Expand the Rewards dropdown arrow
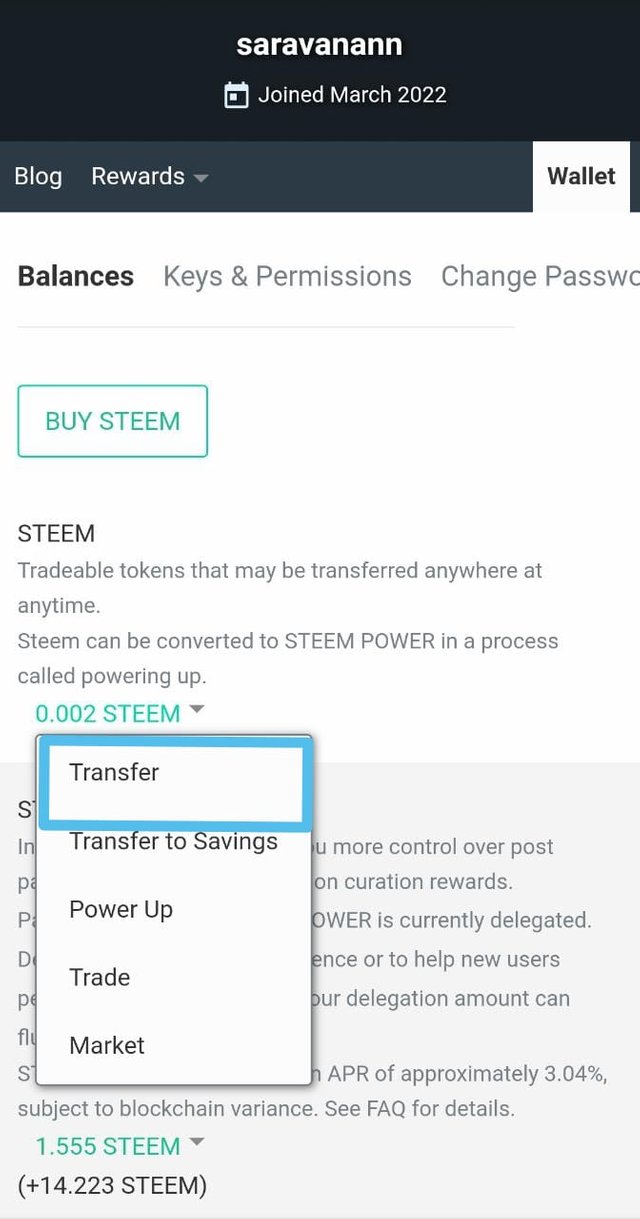This screenshot has width=640, height=1219. (x=201, y=178)
